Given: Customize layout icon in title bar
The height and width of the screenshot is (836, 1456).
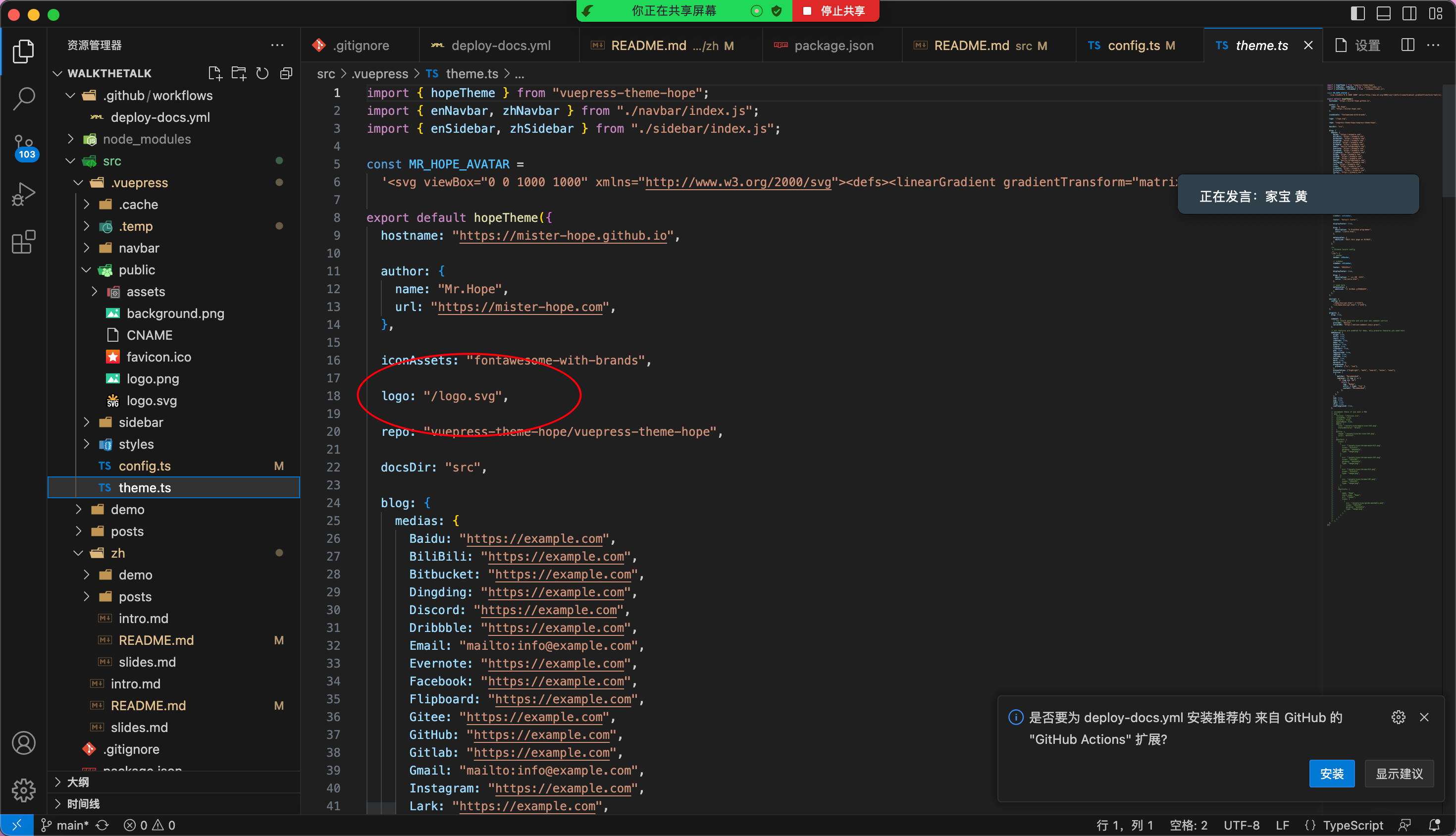Looking at the screenshot, I should [x=1435, y=13].
